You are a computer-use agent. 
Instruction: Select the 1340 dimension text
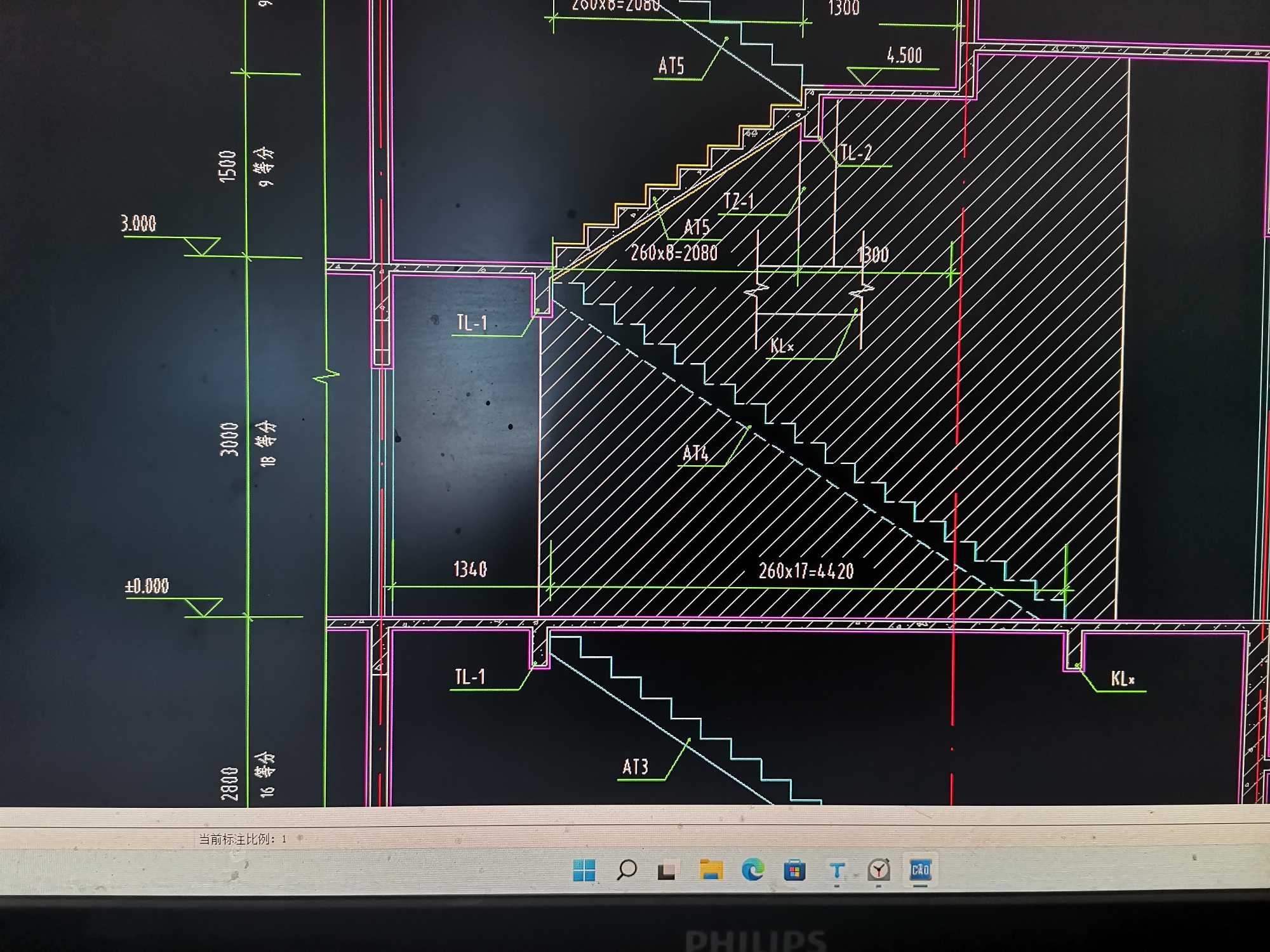tap(470, 569)
